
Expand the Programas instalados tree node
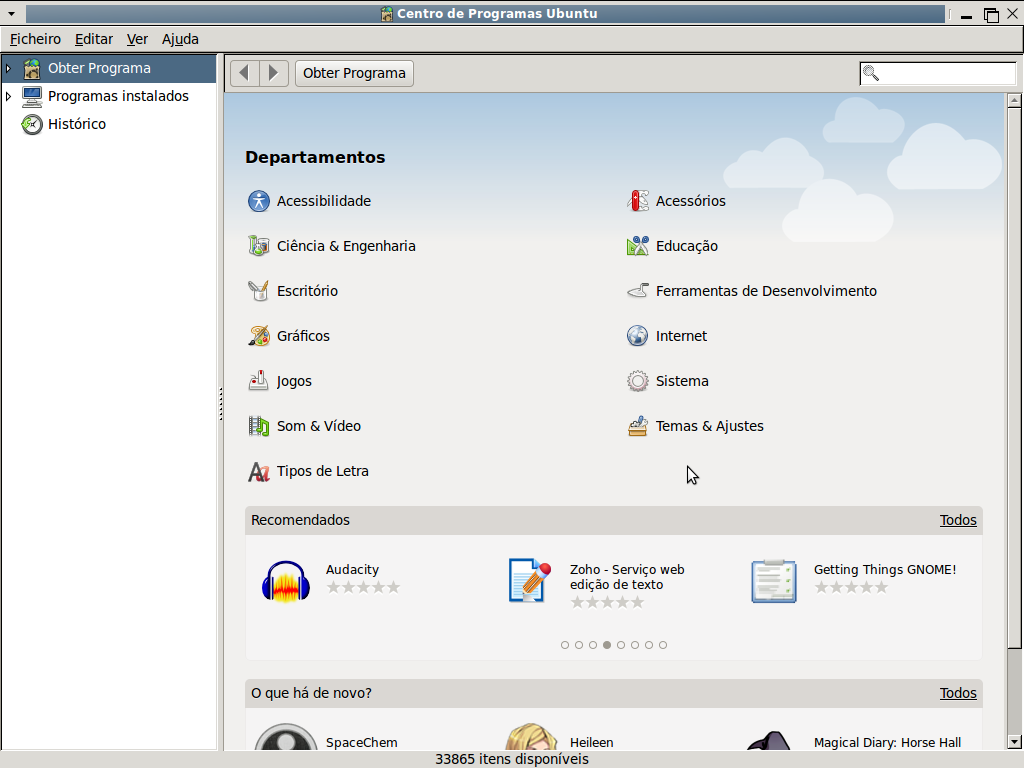point(8,96)
